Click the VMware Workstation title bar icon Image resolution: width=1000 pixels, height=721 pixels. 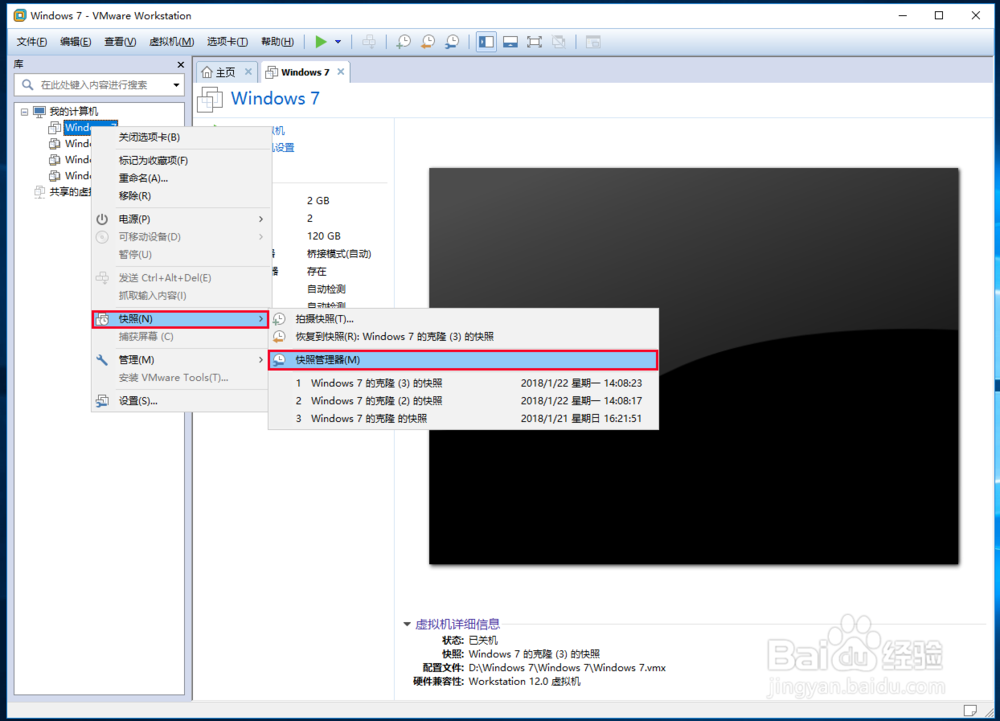20,15
